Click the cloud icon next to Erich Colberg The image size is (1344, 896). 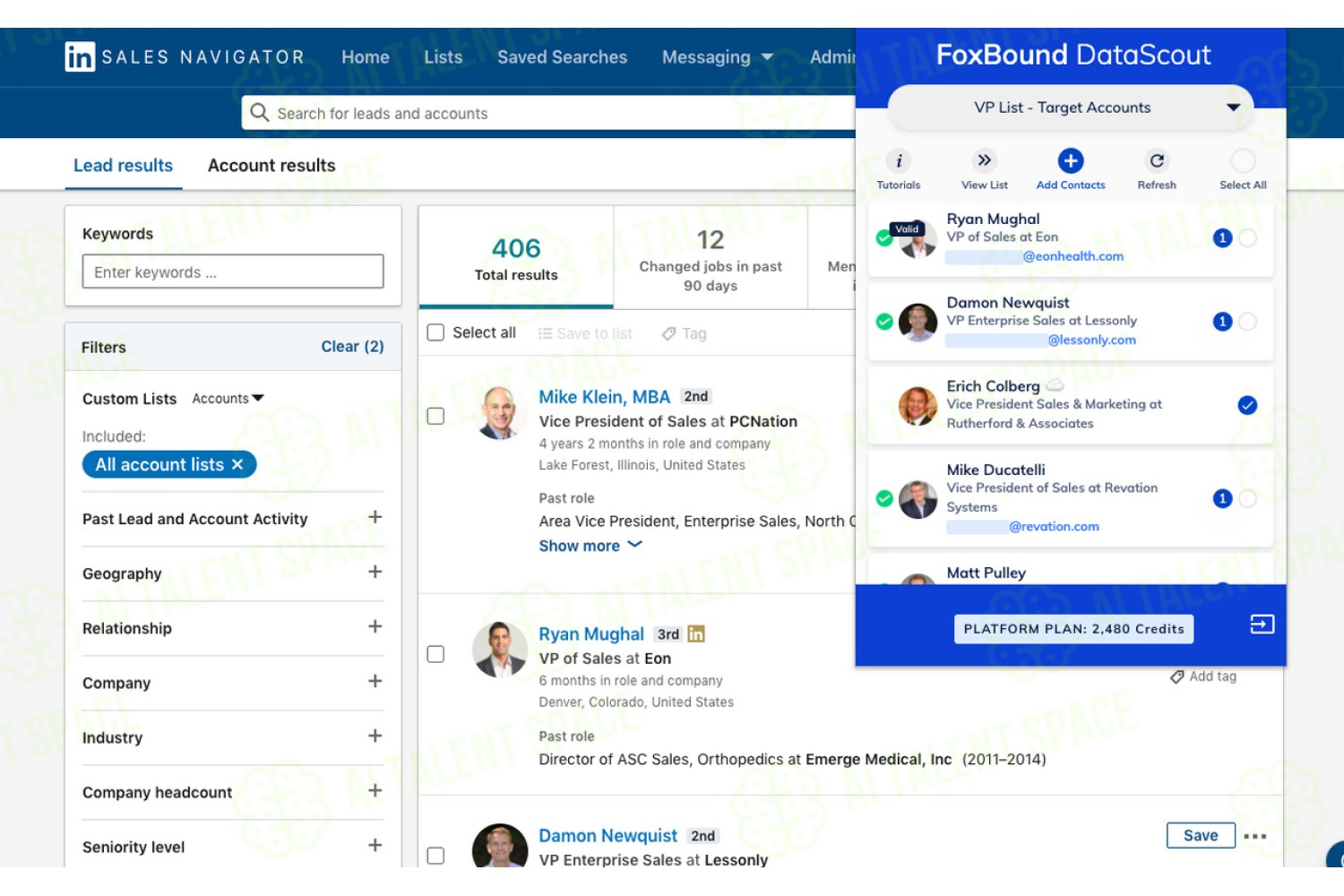pos(1055,385)
